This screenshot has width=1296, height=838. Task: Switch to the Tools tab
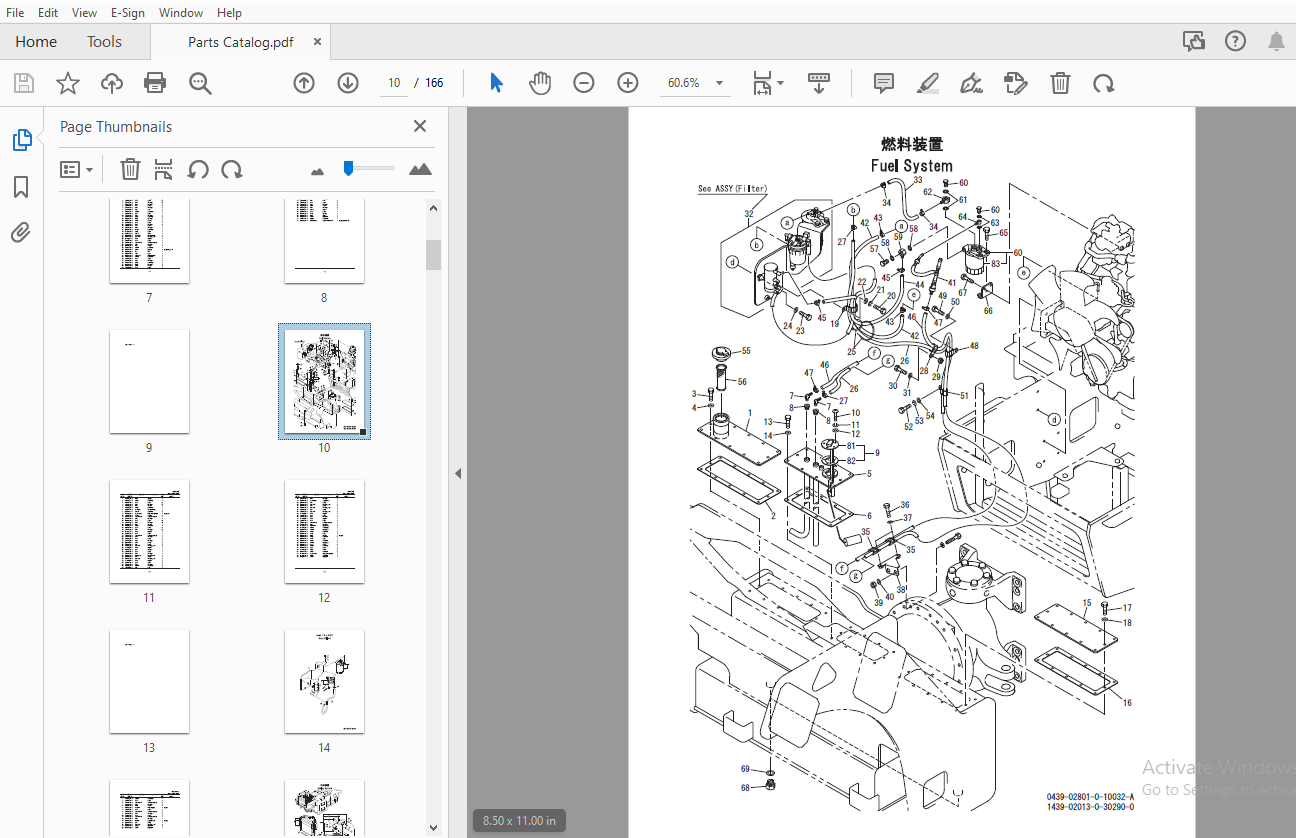click(104, 42)
